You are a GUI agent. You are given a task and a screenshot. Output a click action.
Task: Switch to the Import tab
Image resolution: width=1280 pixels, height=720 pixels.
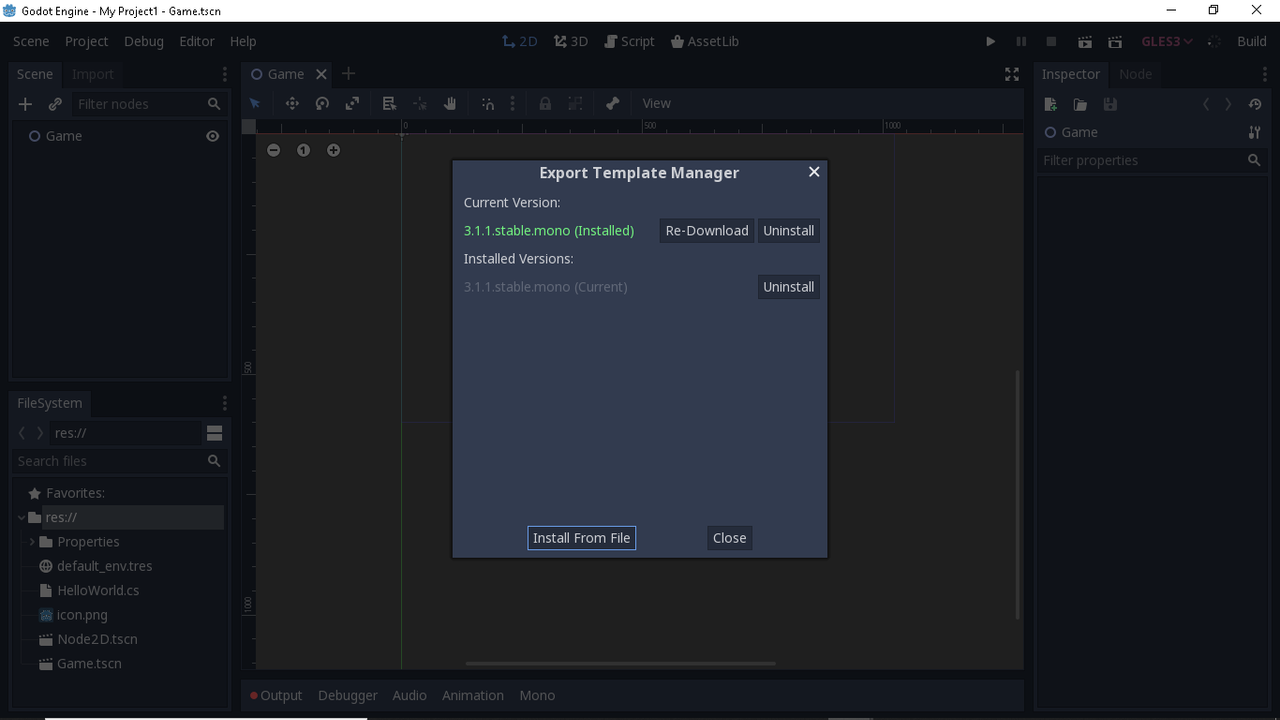(93, 74)
